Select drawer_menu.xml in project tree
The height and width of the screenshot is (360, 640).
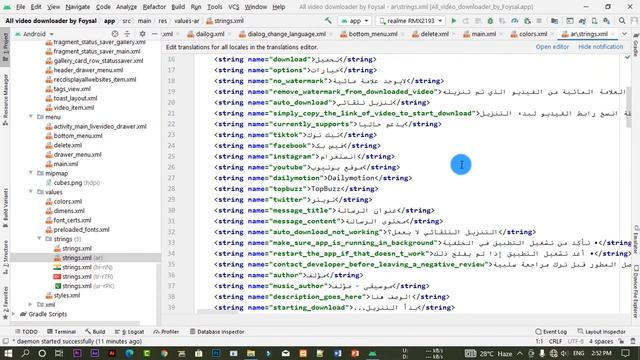point(73,154)
